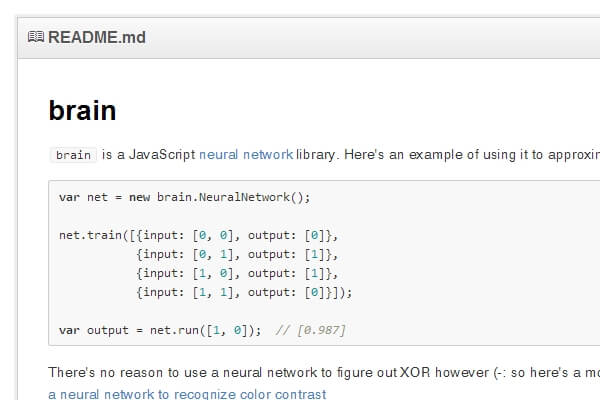The height and width of the screenshot is (400, 600).
Task: Click the brain heading
Action: (x=82, y=111)
